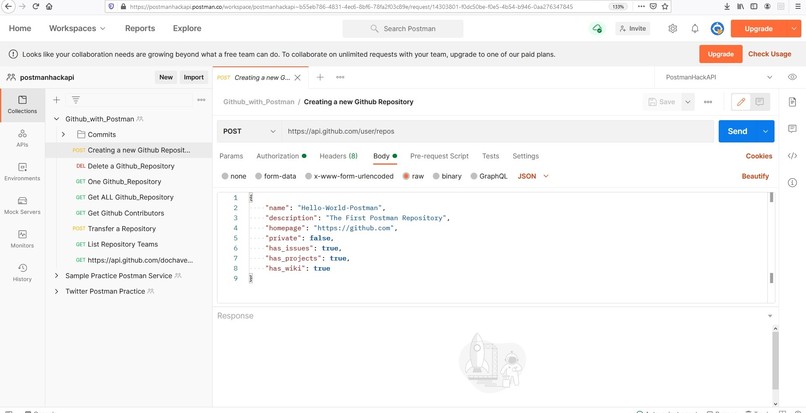Open code snippet icon in right sidebar

coord(792,156)
